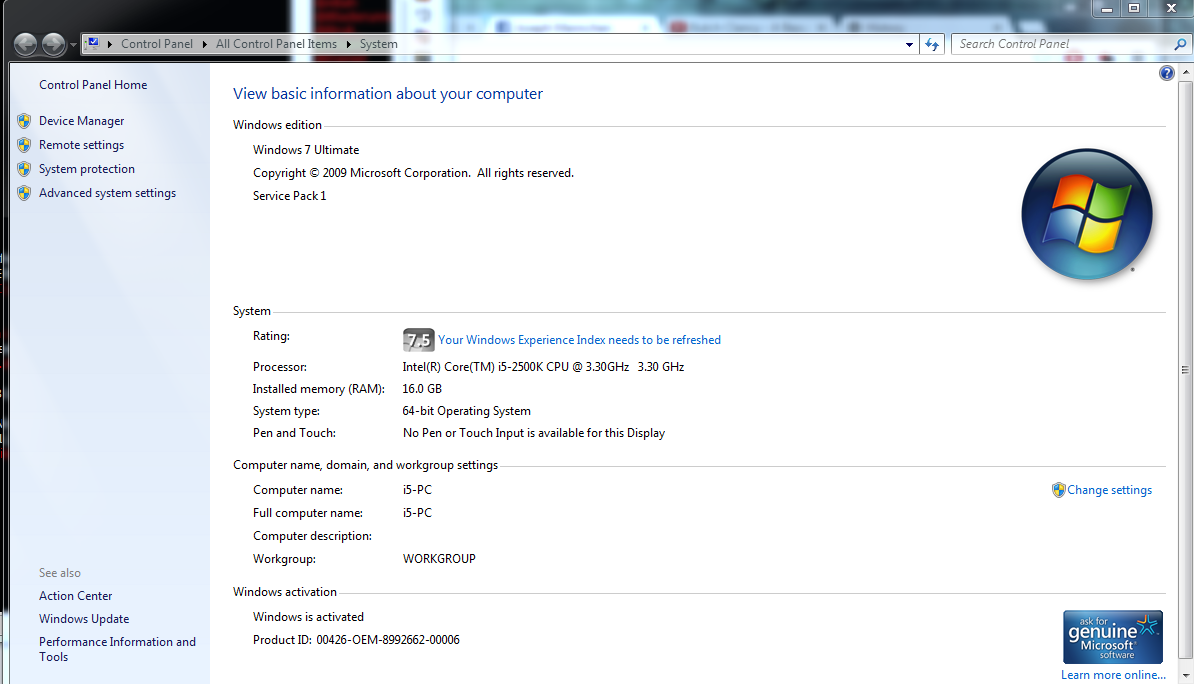Go back with the Back arrow button
This screenshot has height=684, width=1194.
pyautogui.click(x=25, y=44)
